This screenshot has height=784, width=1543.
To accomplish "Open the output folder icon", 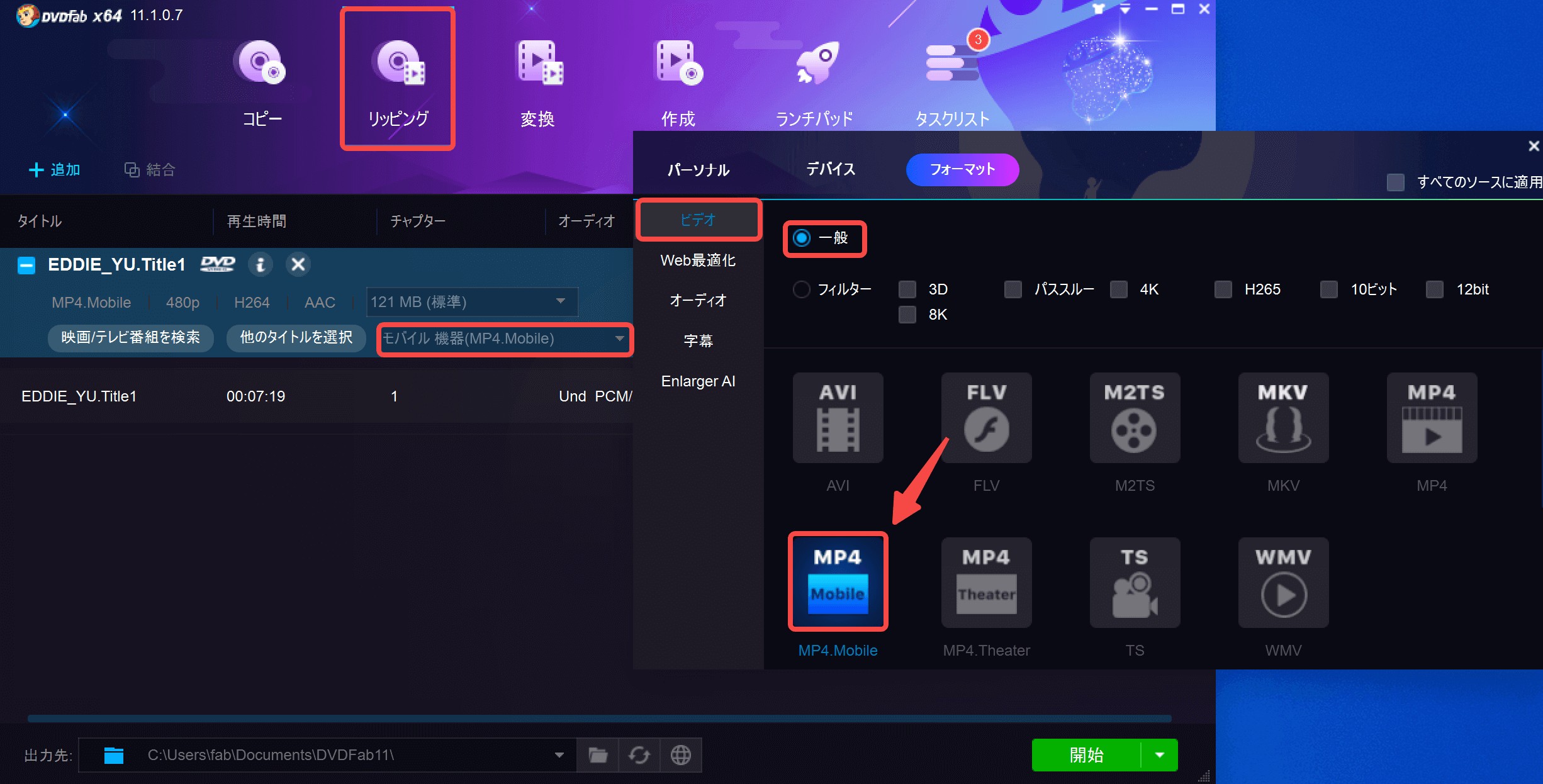I will point(598,754).
